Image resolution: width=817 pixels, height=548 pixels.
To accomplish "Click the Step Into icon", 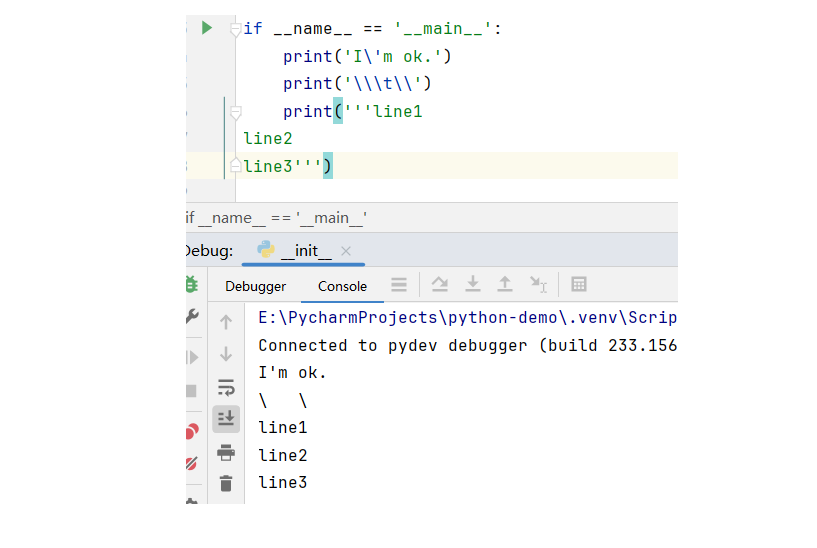I will tap(472, 285).
